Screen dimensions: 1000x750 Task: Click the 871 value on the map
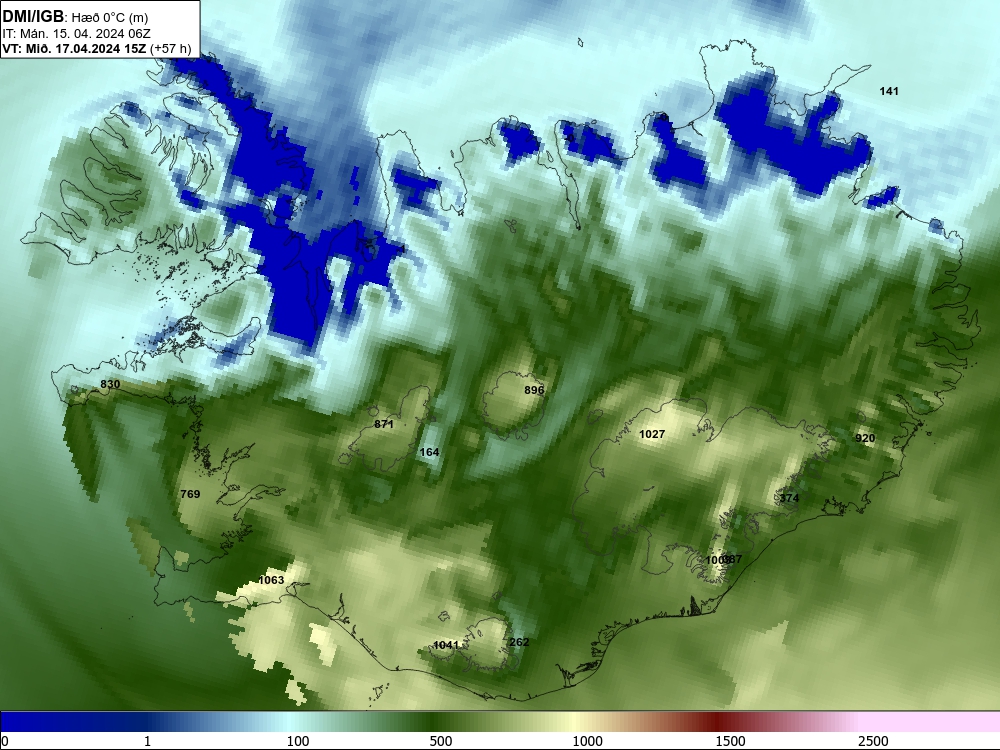(384, 424)
